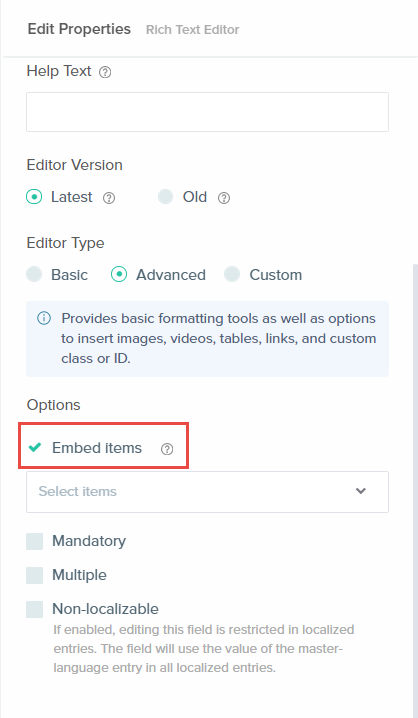Focus the Help Text input field
Screen dimensions: 418x718
[x=207, y=112]
